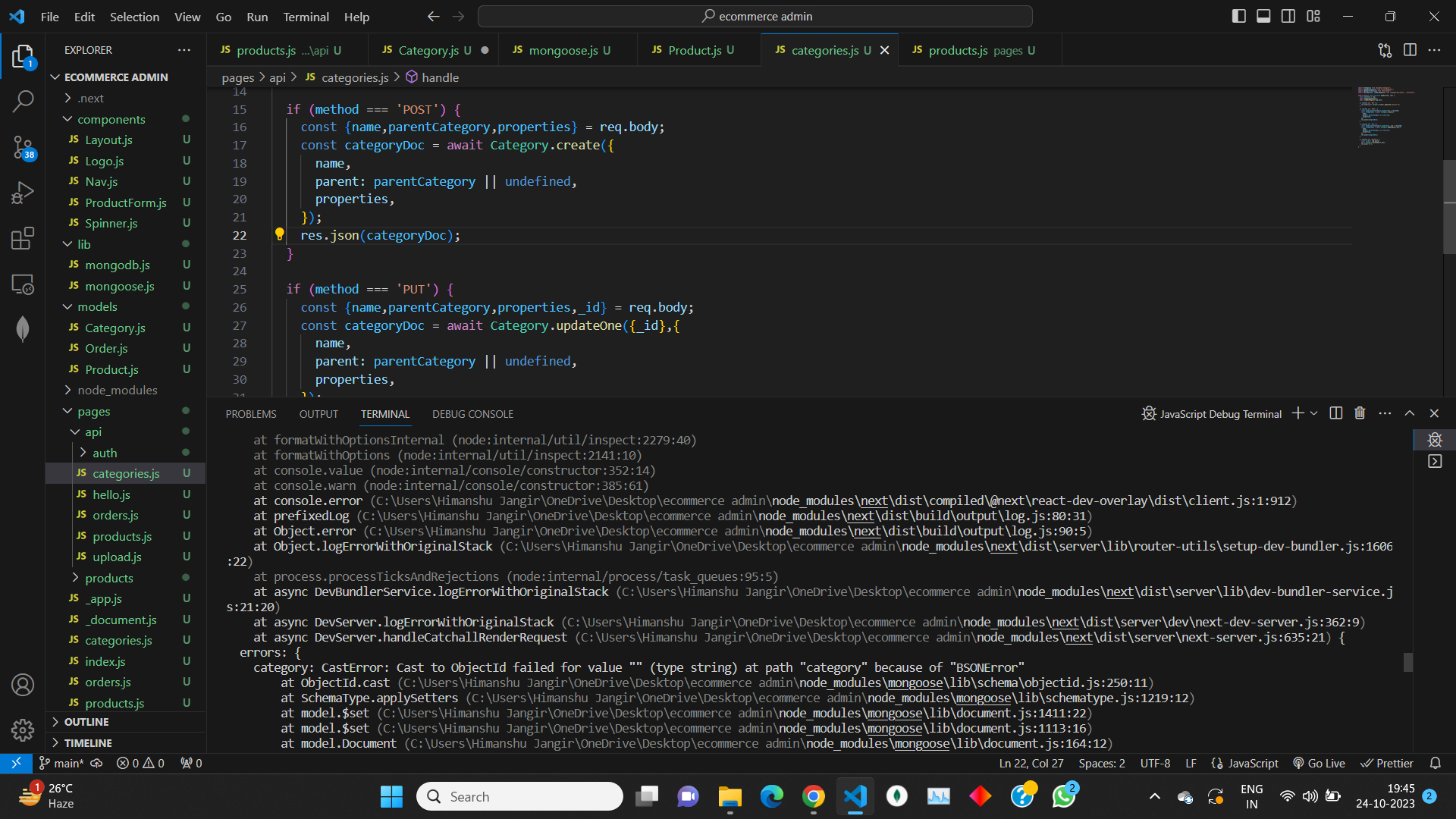This screenshot has height=819, width=1456.
Task: Open the Extensions view
Action: (23, 238)
